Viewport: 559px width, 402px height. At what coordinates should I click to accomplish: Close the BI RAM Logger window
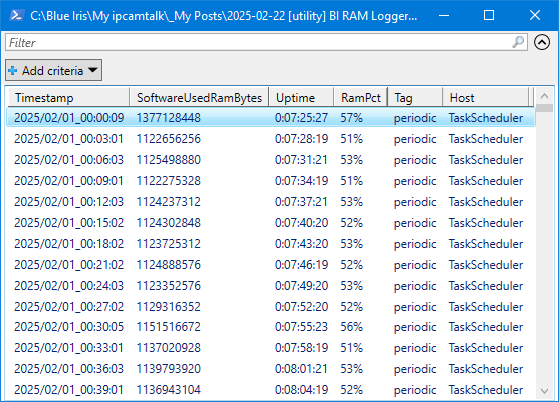pos(535,15)
